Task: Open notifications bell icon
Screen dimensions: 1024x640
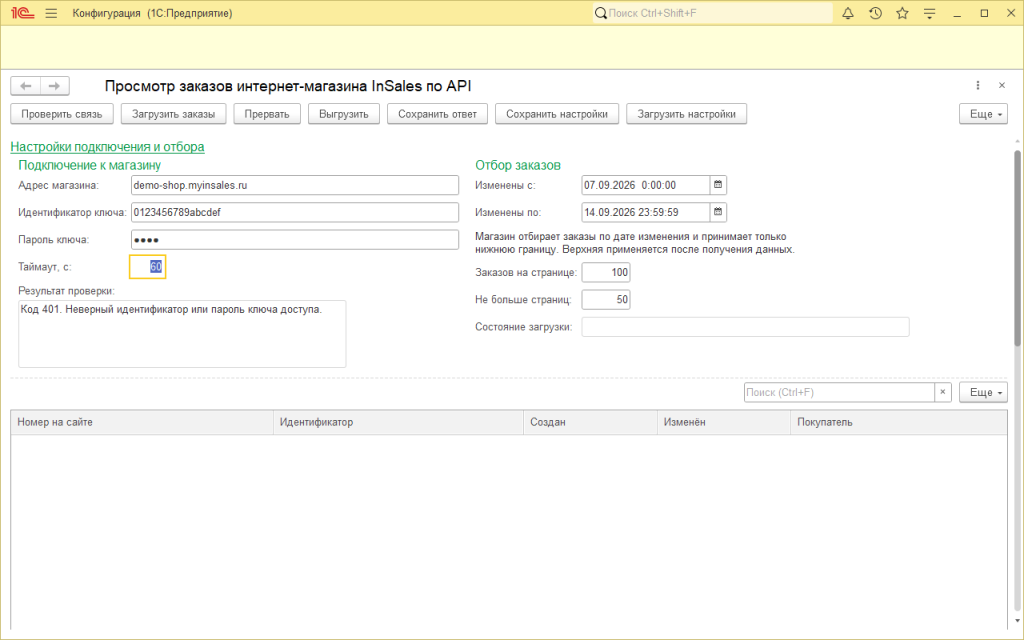Action: [x=848, y=13]
